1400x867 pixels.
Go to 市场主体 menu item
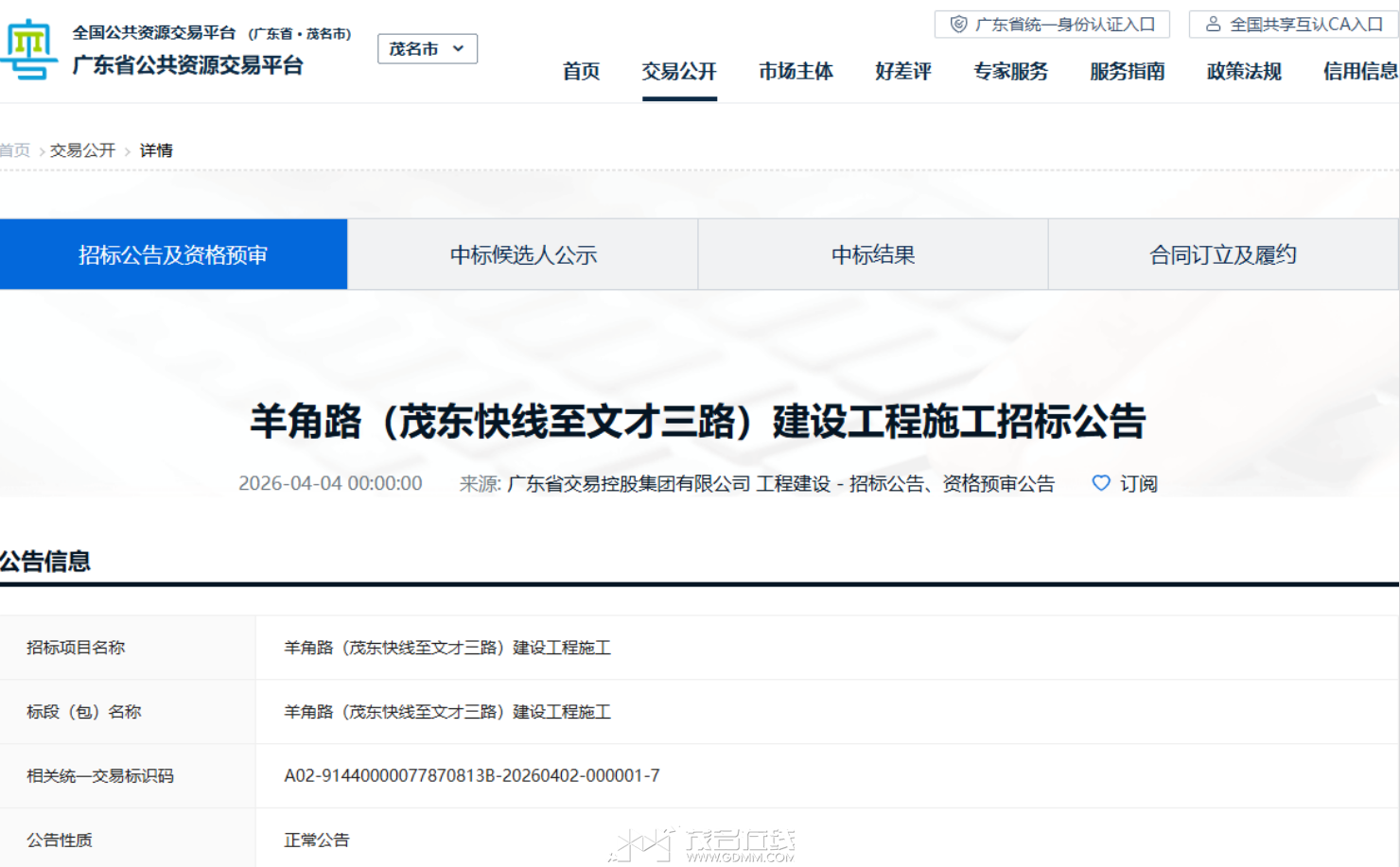click(796, 72)
